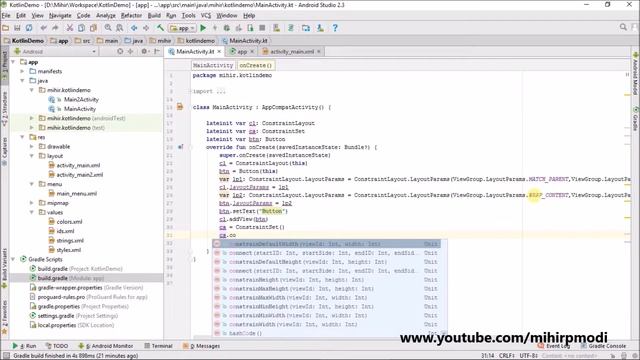
Task: Switch to the app editor tab
Action: (242, 52)
